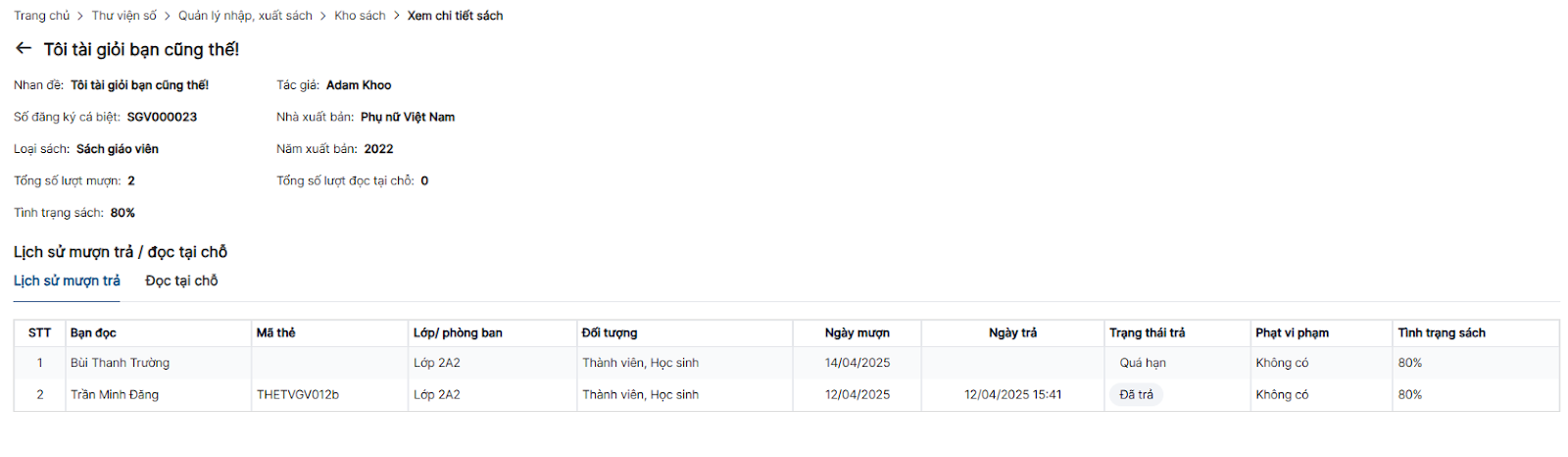1568x457 pixels.
Task: Open the Trang chủ breadcrumb link
Action: coord(41,16)
